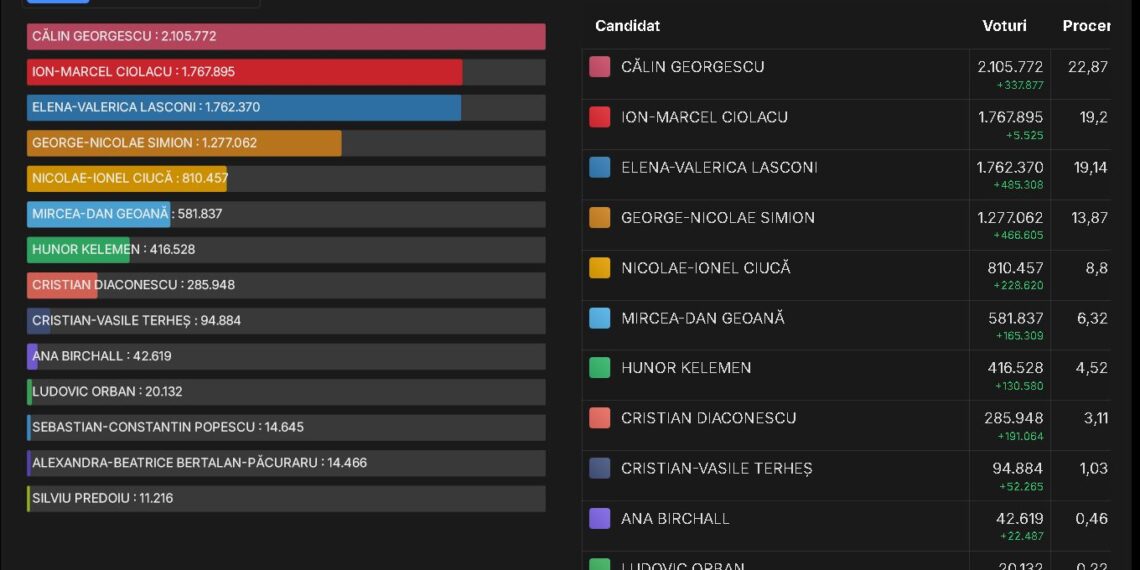Viewport: 1140px width, 570px height.
Task: Select the Călin Georgescu bar in the chart
Action: pos(286,37)
